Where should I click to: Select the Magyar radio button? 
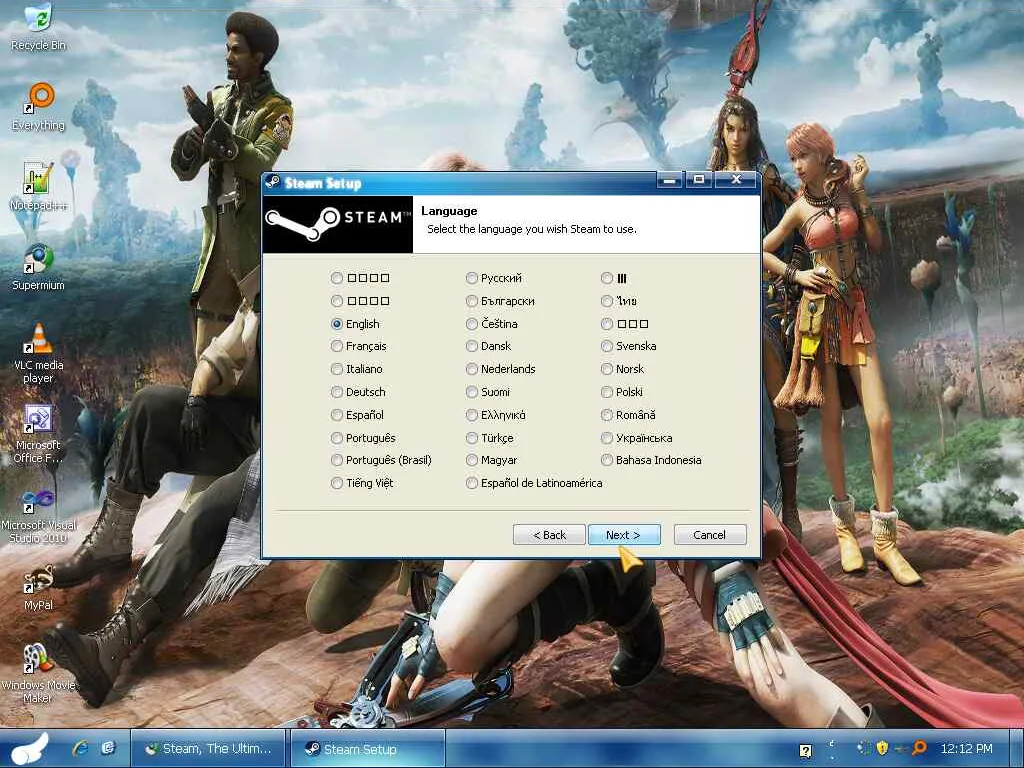tap(492, 460)
